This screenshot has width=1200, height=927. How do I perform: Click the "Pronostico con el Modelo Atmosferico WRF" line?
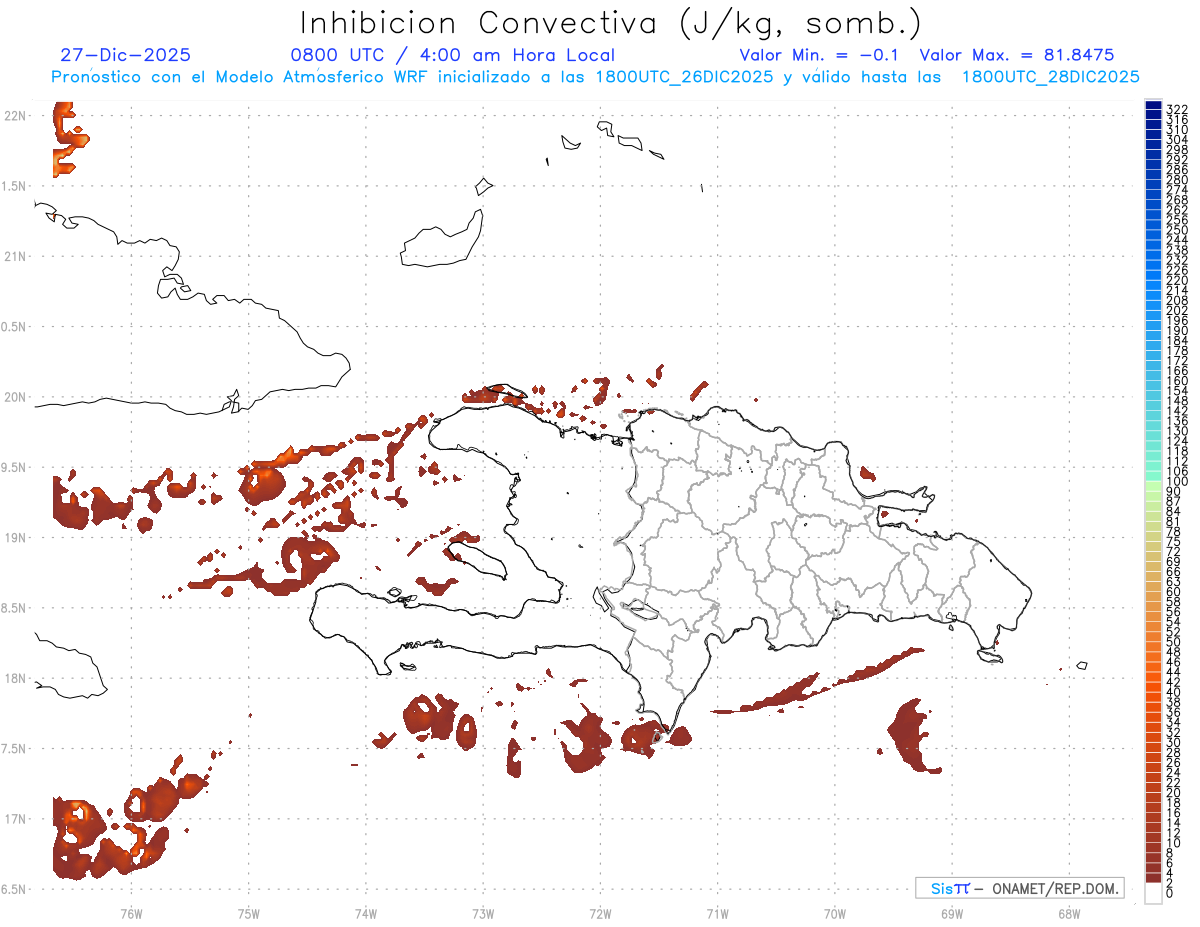click(595, 76)
